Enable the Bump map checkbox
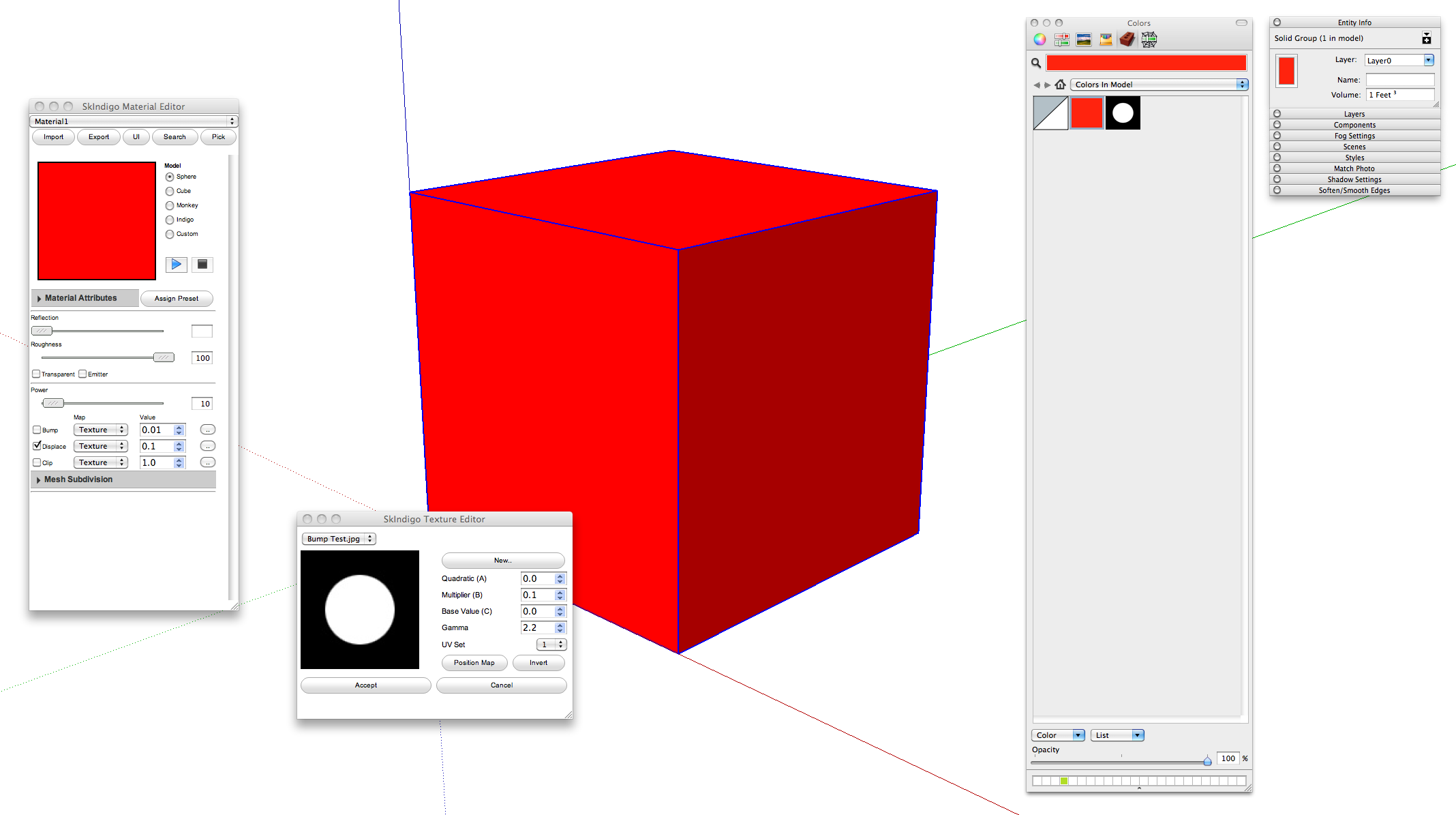 coord(37,430)
